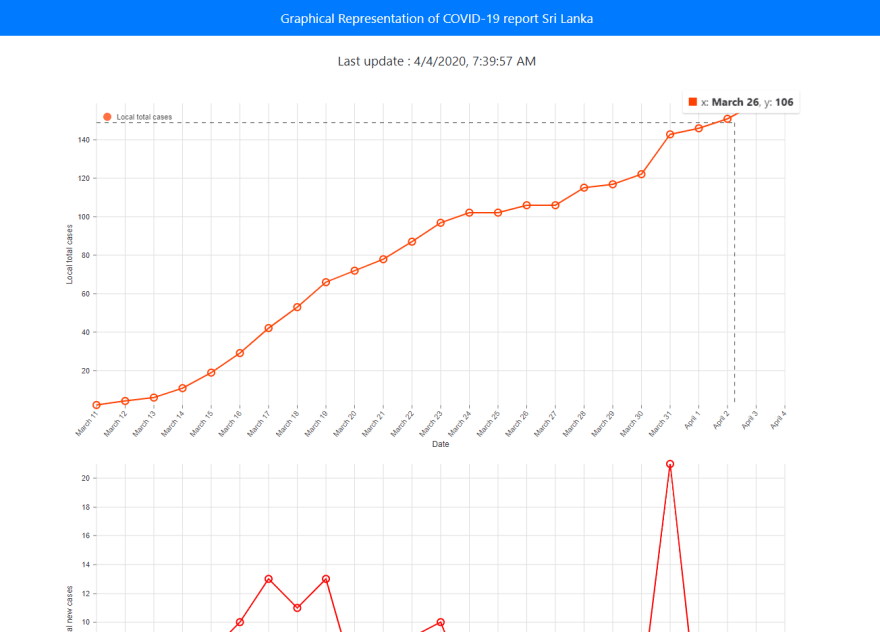Image resolution: width=880 pixels, height=632 pixels.
Task: Click the tooltip showing x: March 26, y: 106
Action: point(741,102)
